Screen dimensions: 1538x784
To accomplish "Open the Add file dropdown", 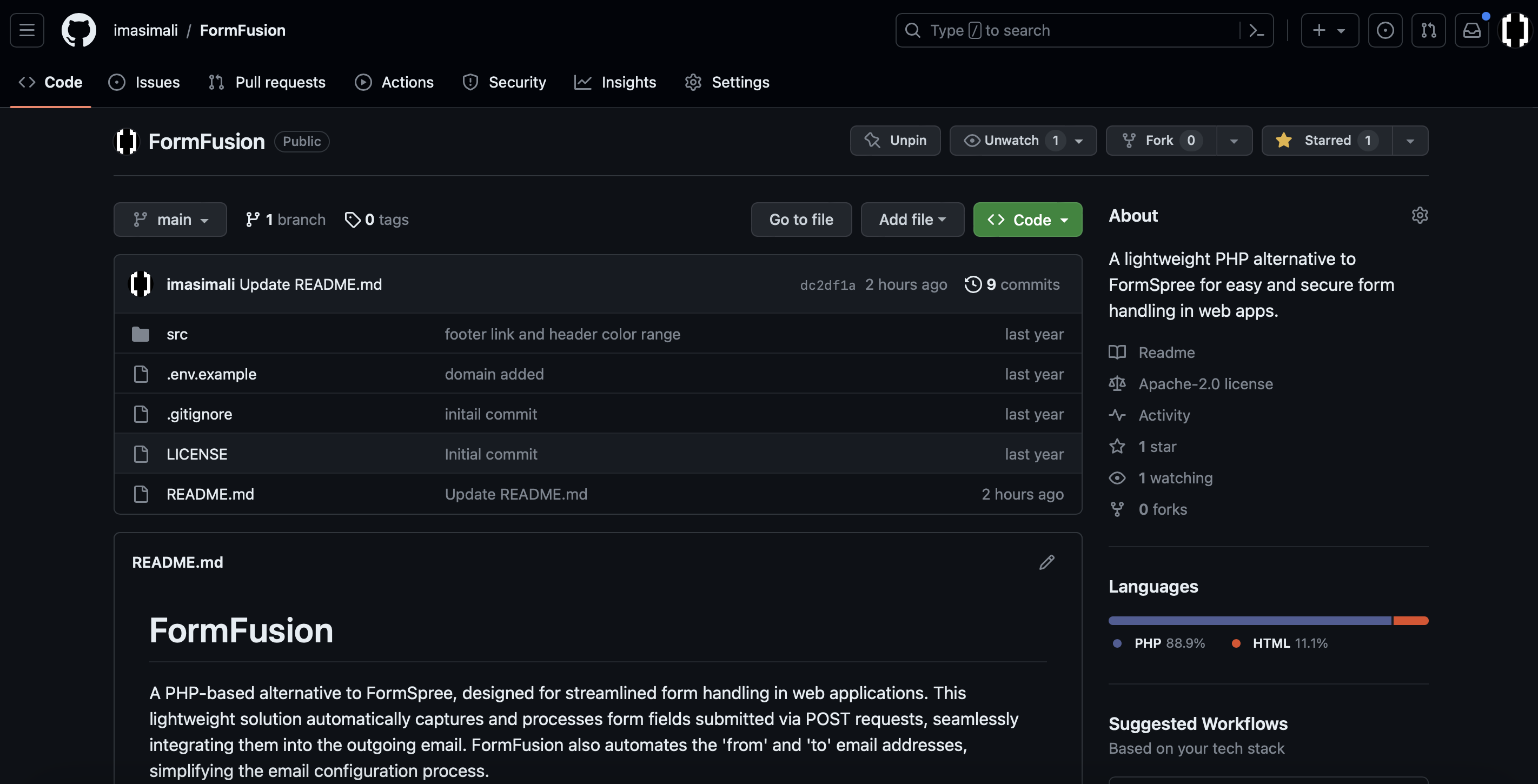I will click(912, 219).
